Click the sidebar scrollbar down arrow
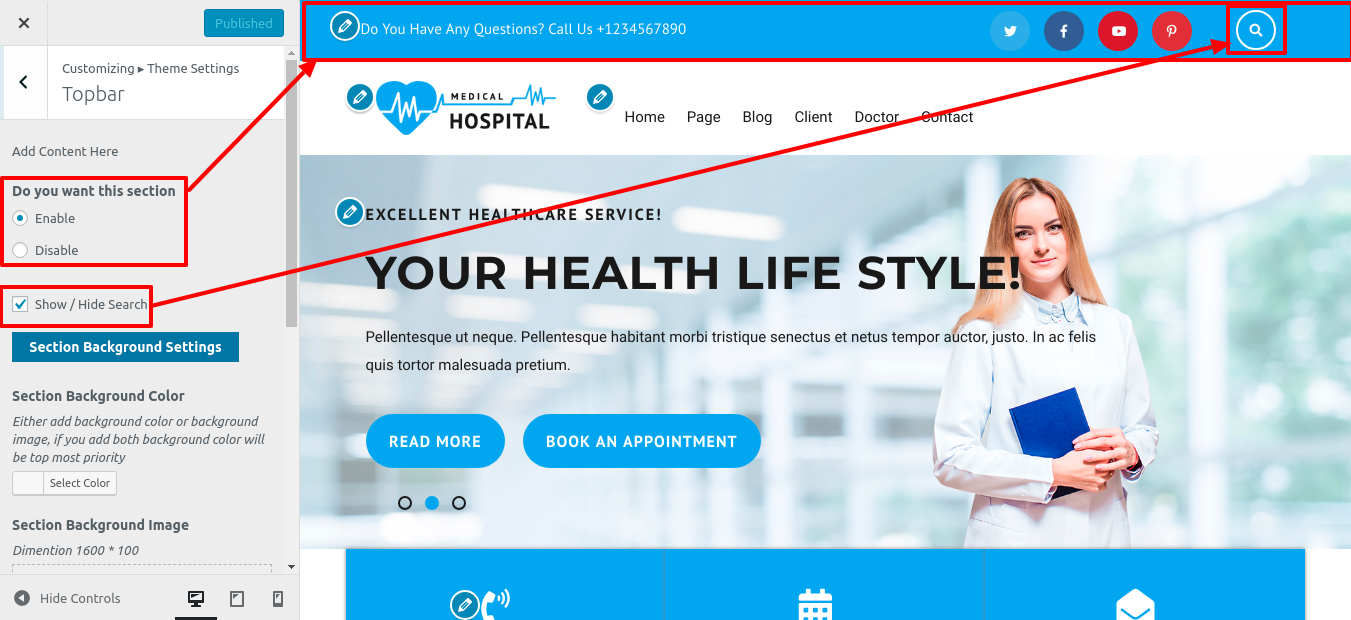 (291, 567)
